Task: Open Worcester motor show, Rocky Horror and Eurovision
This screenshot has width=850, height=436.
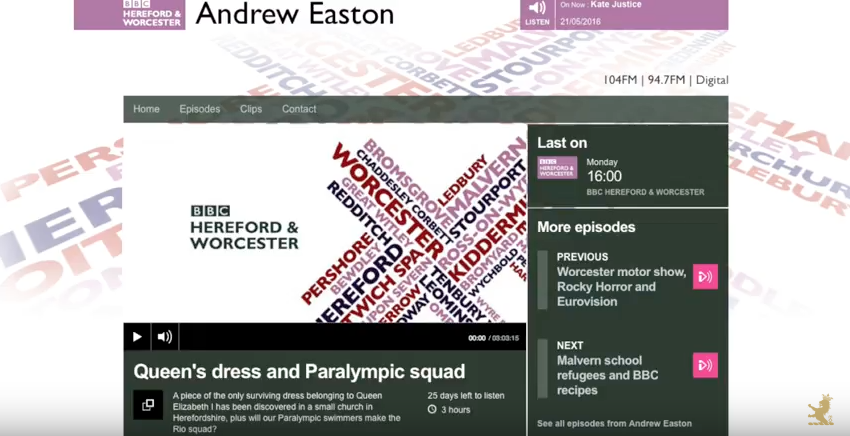Action: tap(621, 287)
